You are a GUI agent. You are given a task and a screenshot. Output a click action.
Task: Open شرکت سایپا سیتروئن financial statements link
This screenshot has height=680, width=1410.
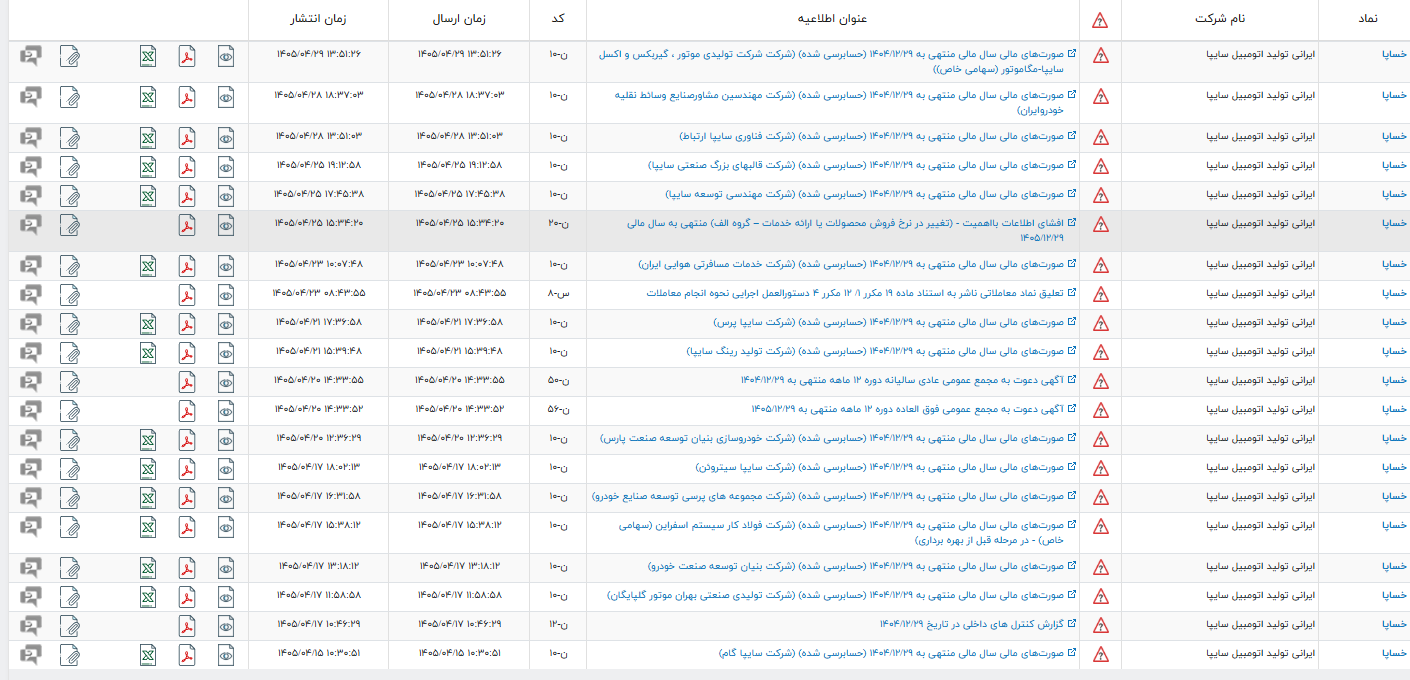887,467
